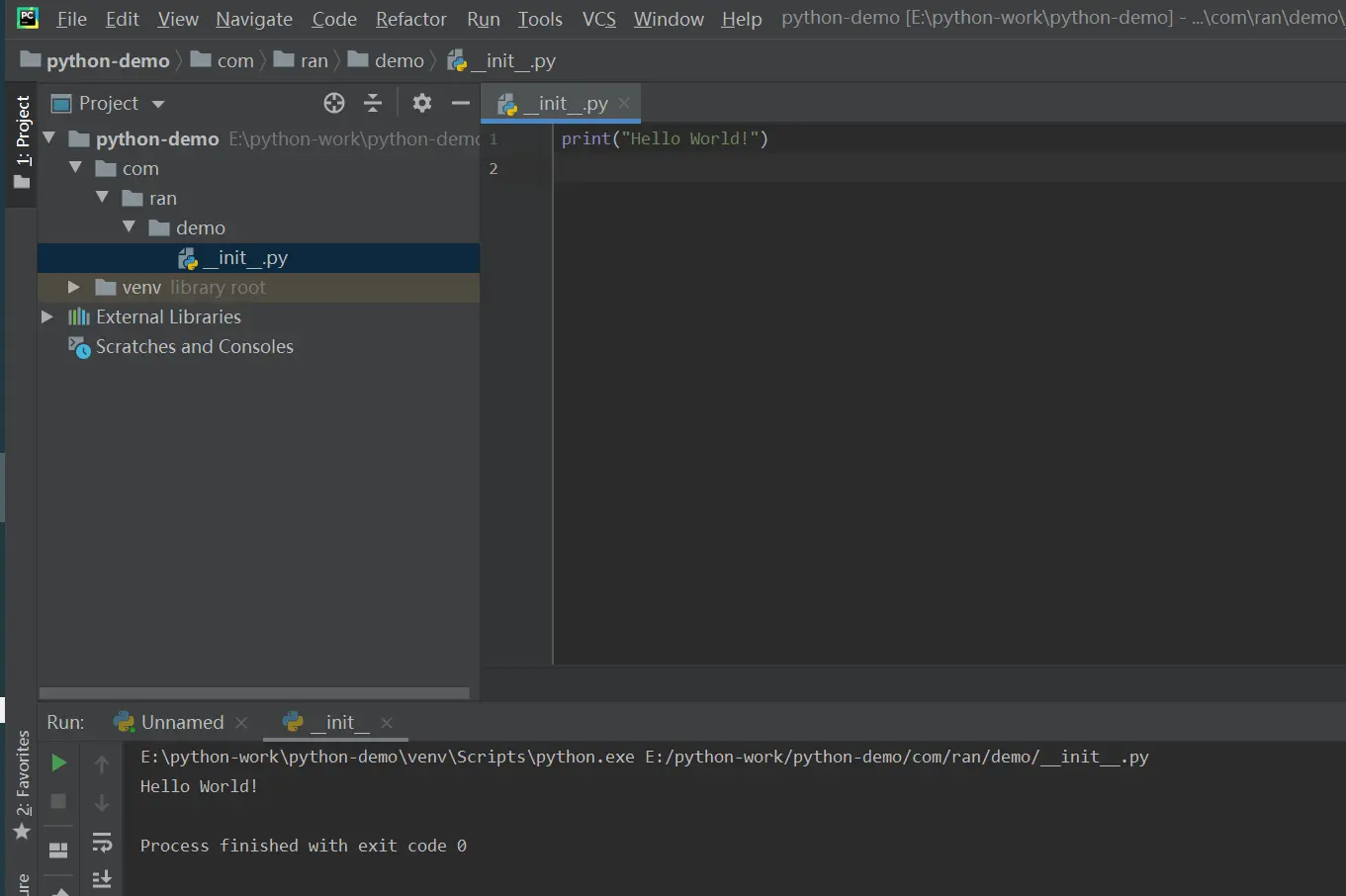The image size is (1346, 896).
Task: Open the Window menu
Action: pos(669,19)
